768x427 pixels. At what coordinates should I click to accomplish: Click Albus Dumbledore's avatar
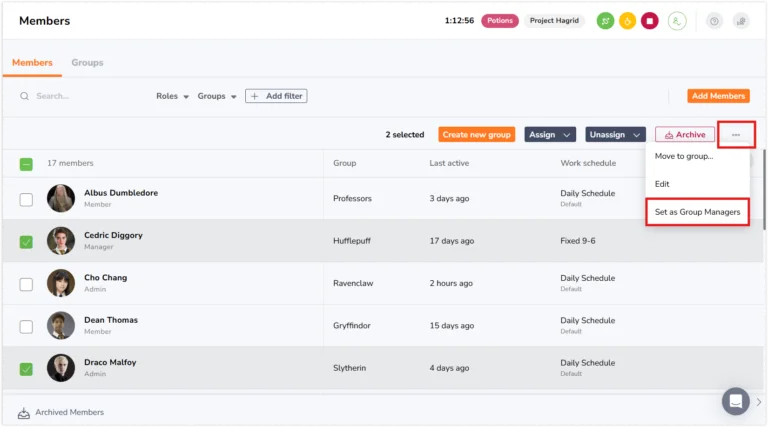[61, 198]
